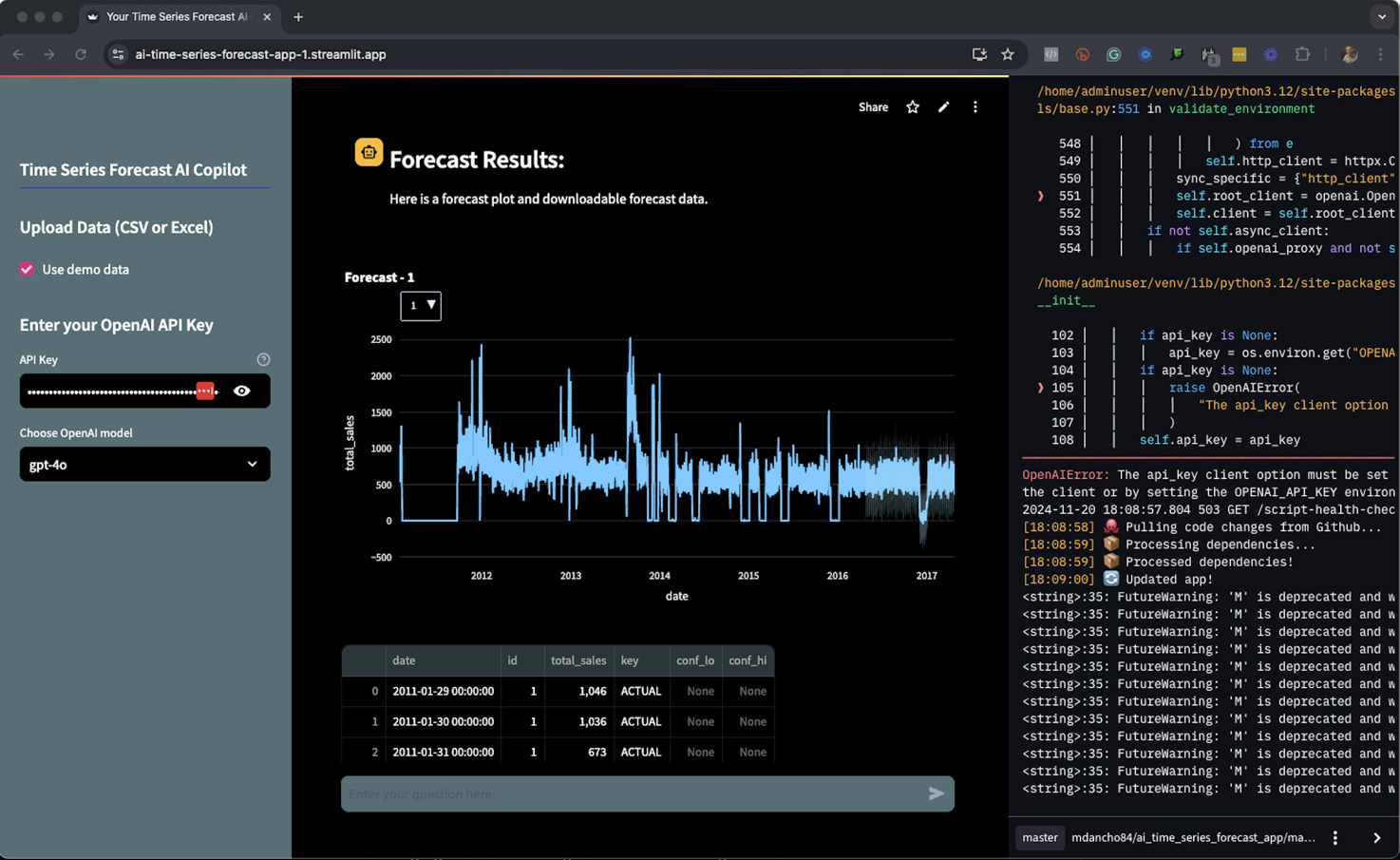Click the install app icon in address bar
The image size is (1400, 860).
pos(979,54)
